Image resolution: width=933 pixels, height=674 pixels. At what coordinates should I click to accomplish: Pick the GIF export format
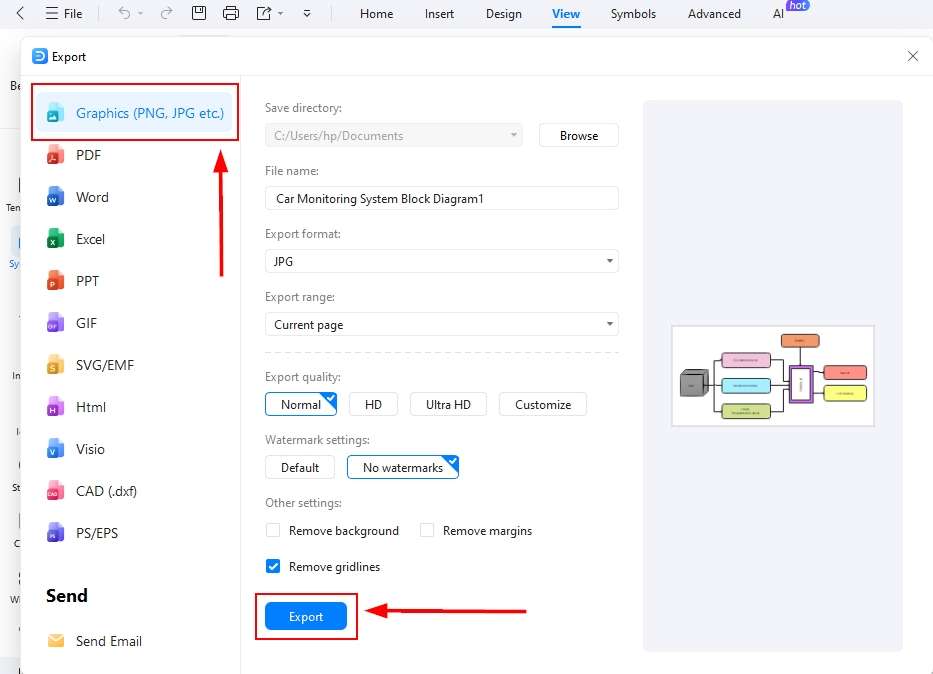[87, 323]
